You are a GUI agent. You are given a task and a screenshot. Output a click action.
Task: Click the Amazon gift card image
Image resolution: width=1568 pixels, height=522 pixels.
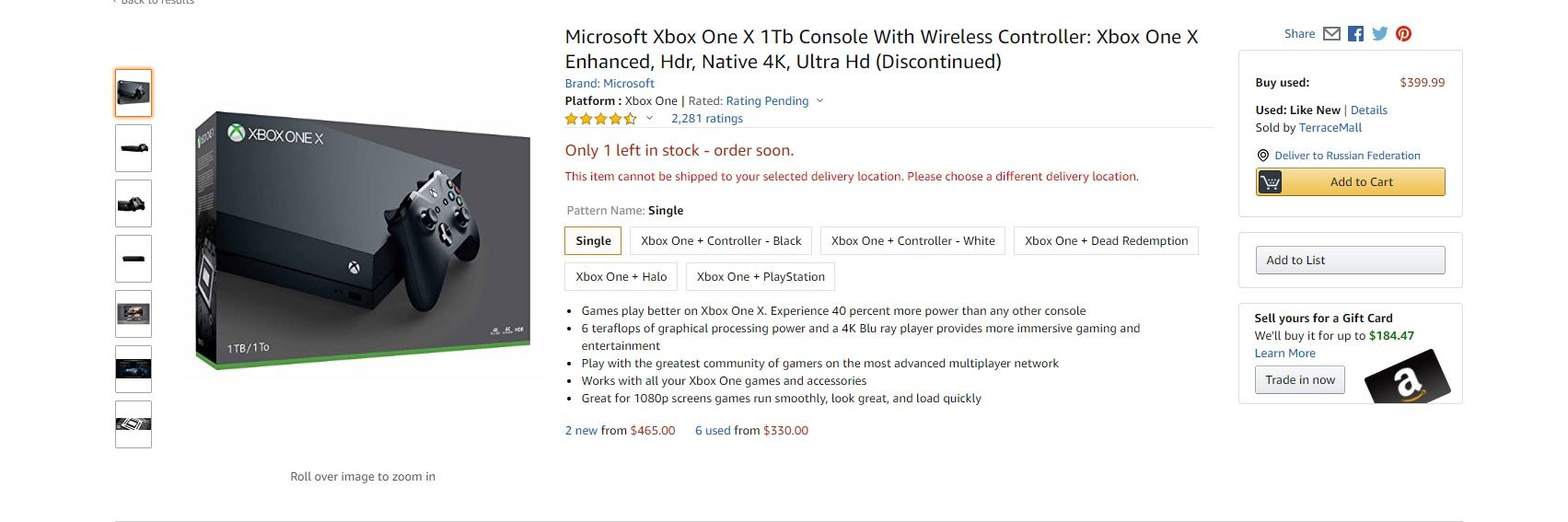click(1406, 377)
